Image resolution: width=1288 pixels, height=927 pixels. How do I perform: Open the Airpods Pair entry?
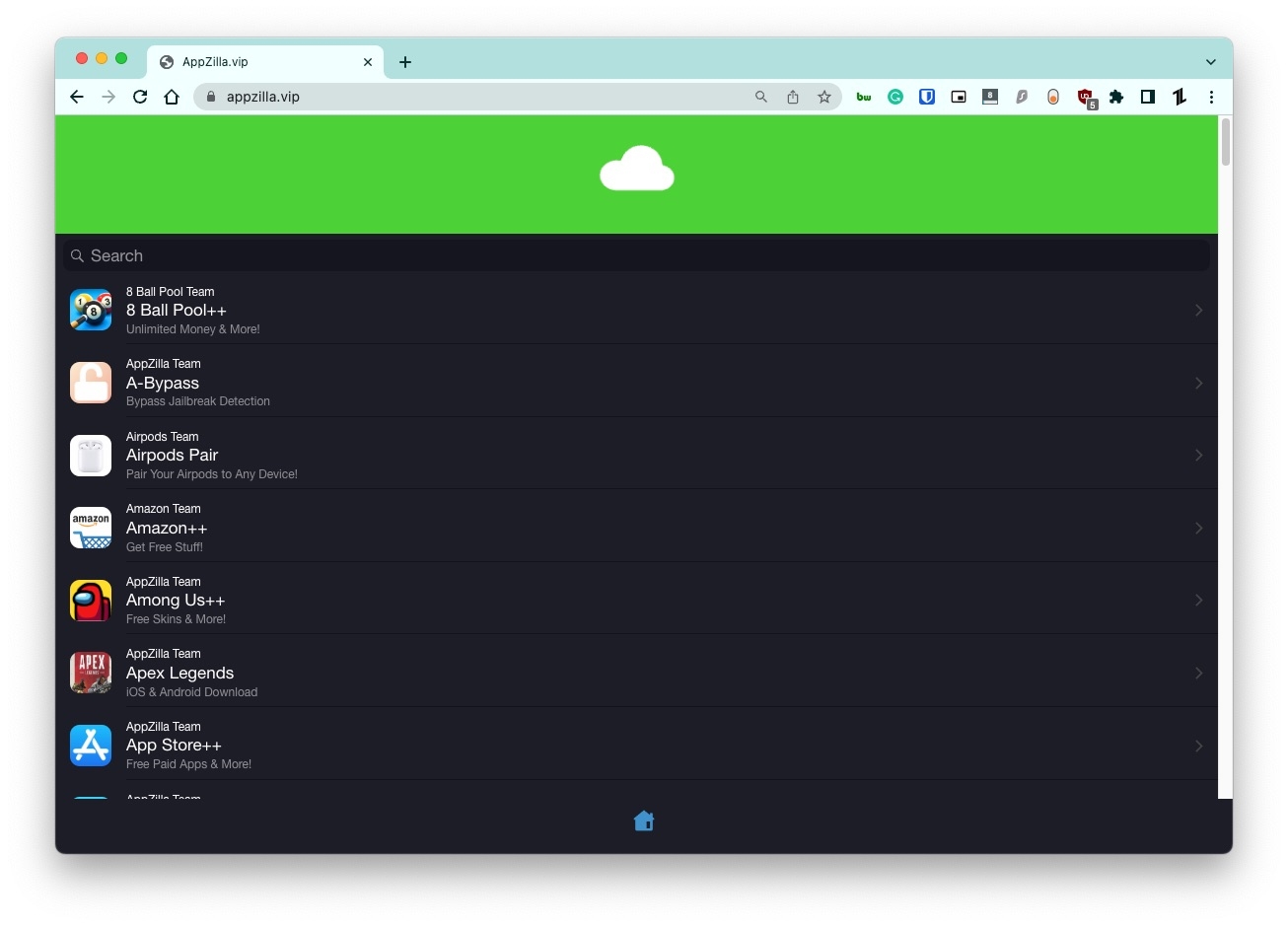point(636,455)
